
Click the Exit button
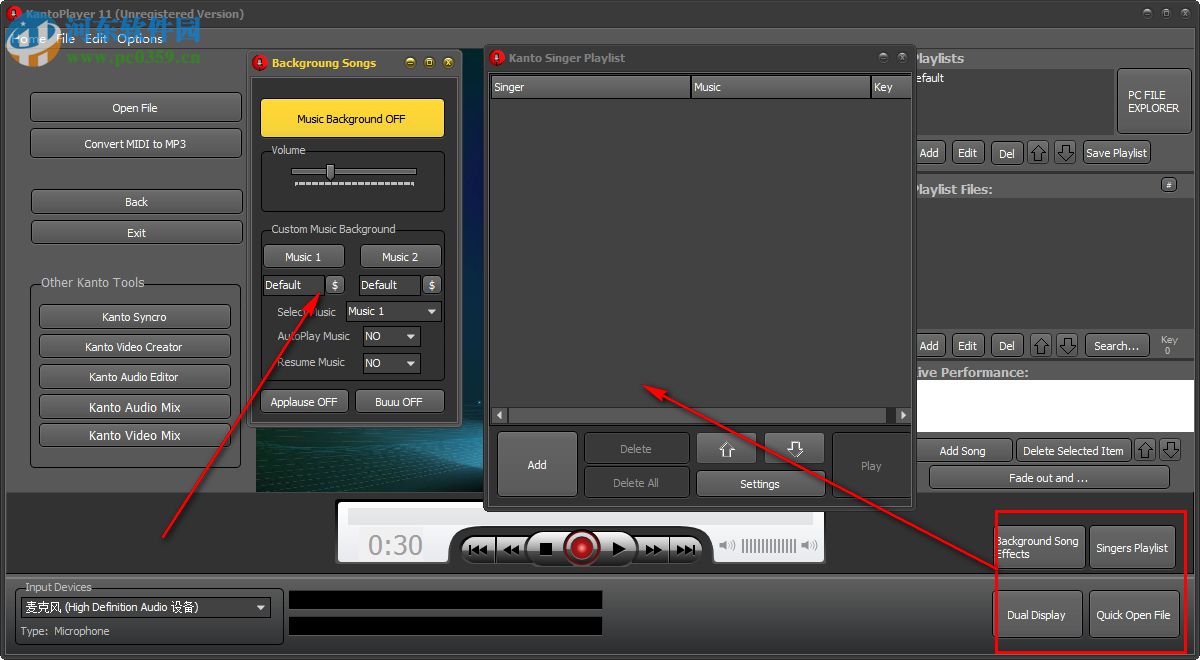[x=137, y=233]
